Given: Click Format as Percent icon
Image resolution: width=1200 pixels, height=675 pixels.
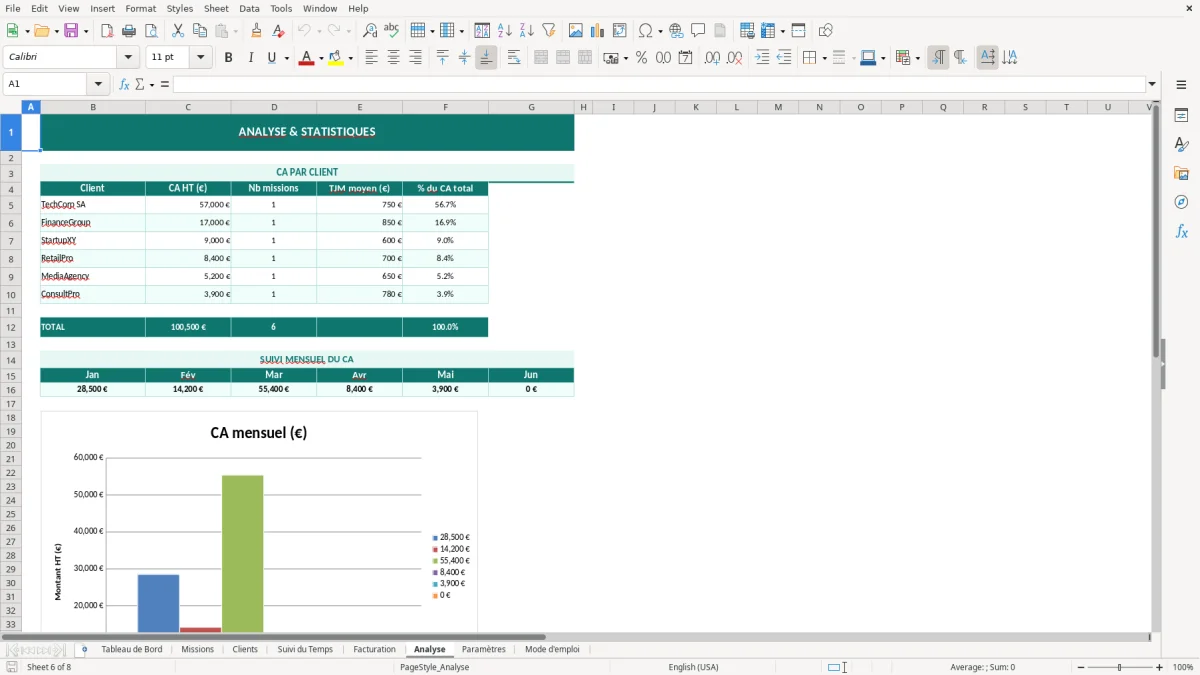Looking at the screenshot, I should pyautogui.click(x=641, y=58).
